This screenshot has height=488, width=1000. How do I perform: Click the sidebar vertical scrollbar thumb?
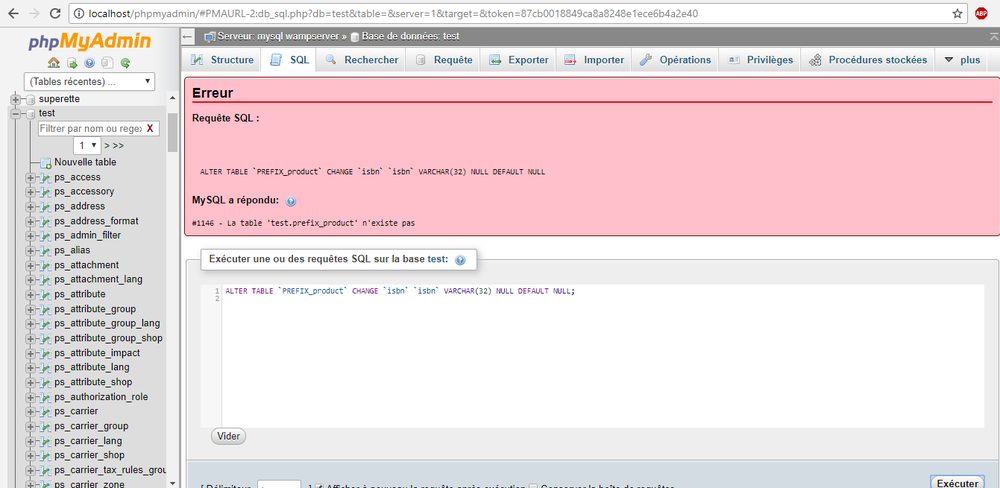point(172,133)
